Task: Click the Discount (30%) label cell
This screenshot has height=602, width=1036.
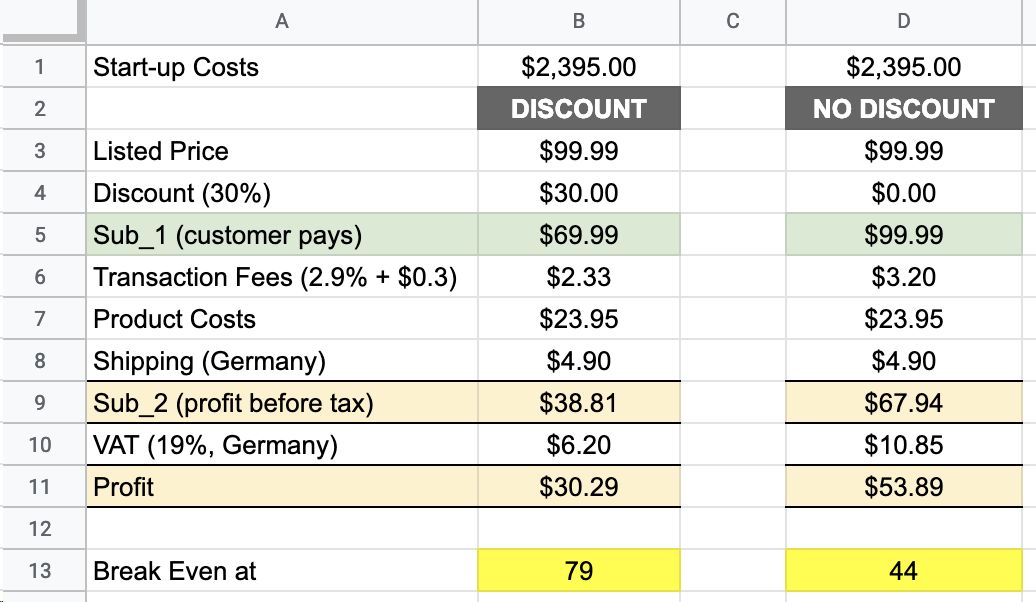Action: click(x=281, y=193)
